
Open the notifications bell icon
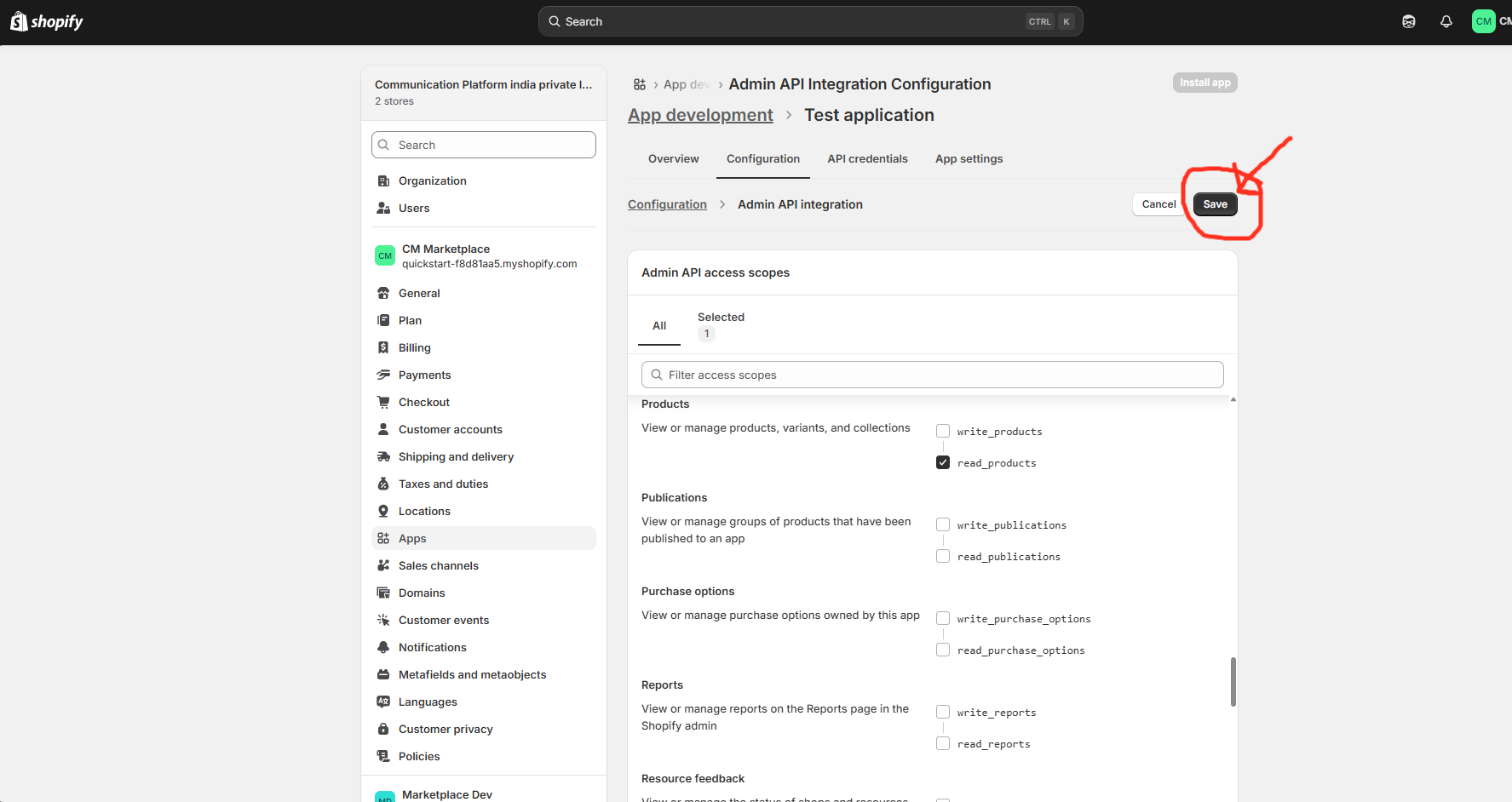click(x=1446, y=21)
